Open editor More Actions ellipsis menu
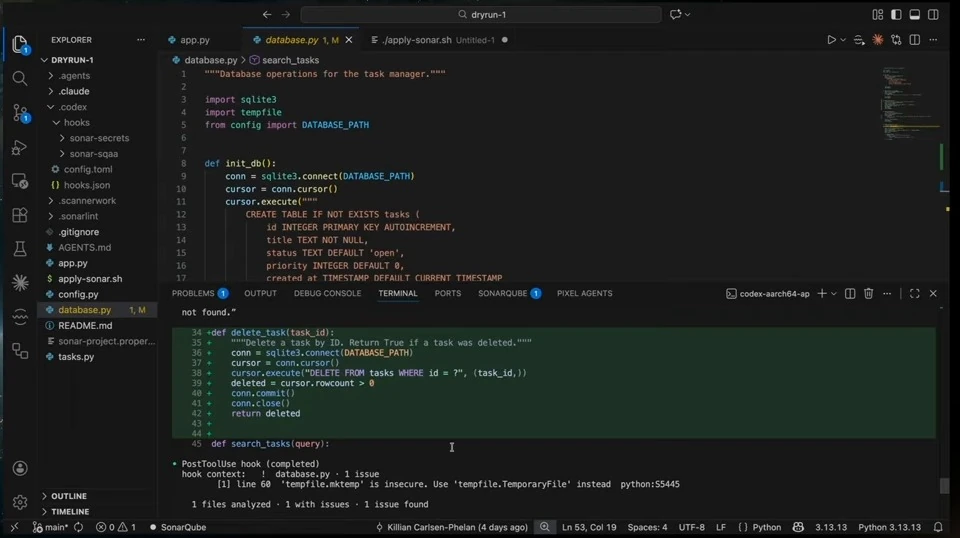960x538 pixels. 933,40
